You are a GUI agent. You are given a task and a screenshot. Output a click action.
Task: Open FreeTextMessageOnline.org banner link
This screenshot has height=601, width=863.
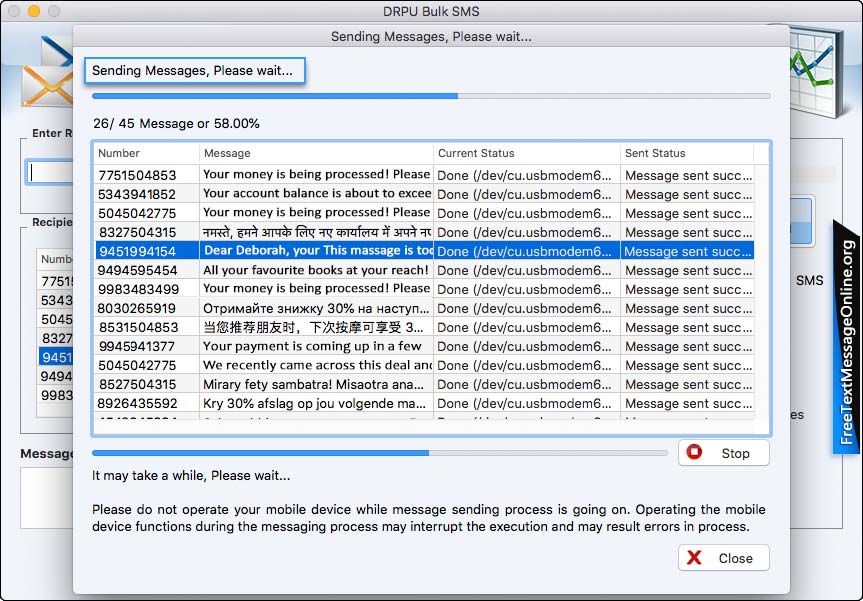(x=848, y=337)
